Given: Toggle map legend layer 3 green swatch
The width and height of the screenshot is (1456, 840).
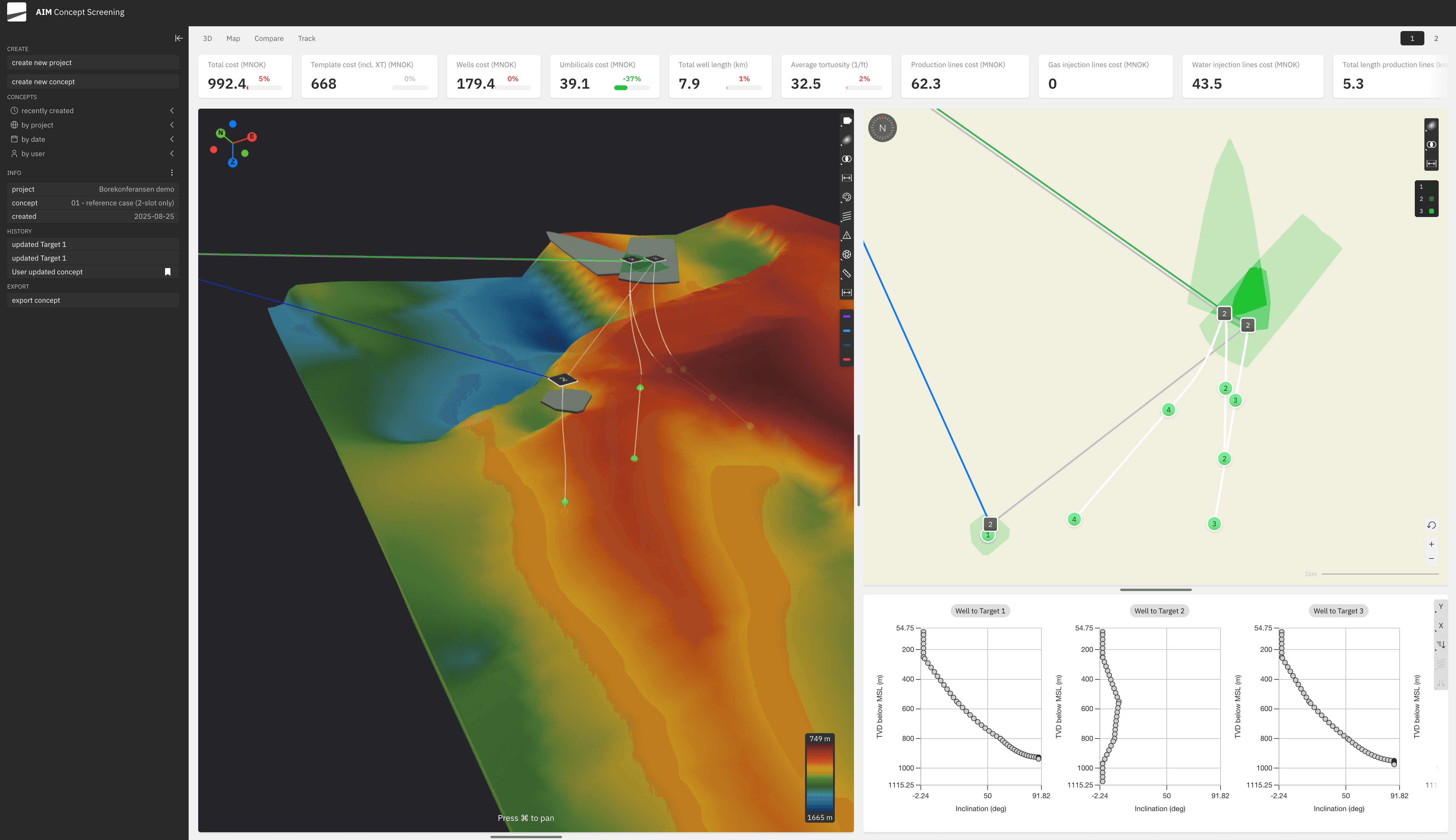Looking at the screenshot, I should pyautogui.click(x=1431, y=211).
